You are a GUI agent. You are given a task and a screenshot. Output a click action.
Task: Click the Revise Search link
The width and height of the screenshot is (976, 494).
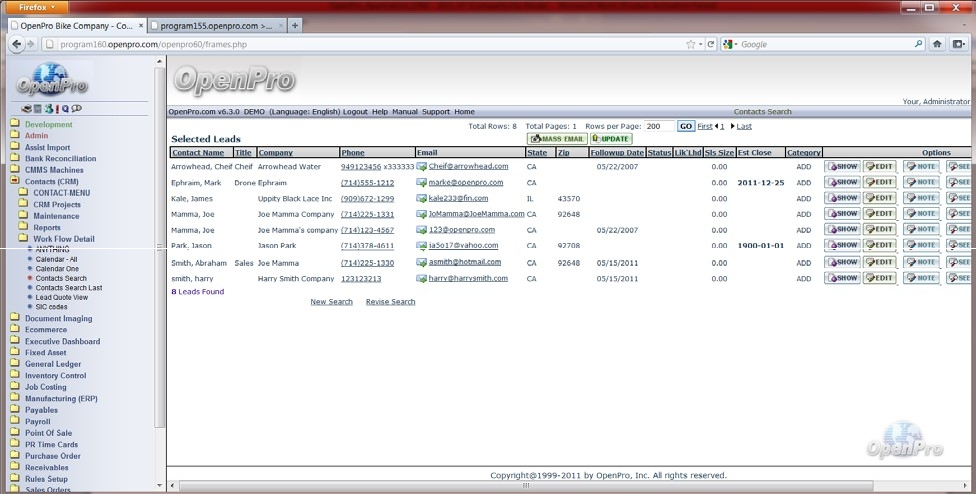(390, 301)
